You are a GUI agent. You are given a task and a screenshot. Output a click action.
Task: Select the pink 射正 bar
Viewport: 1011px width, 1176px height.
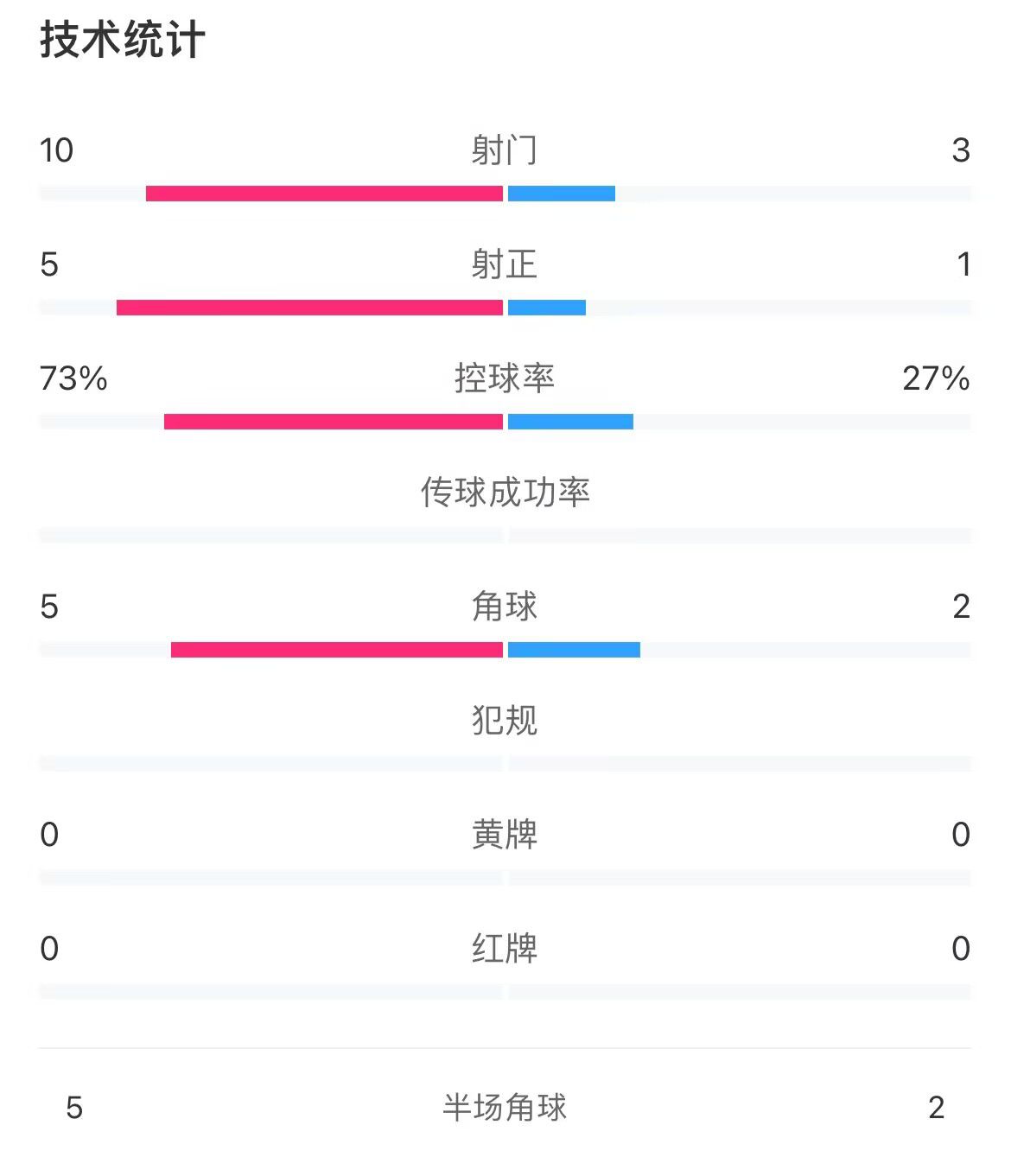[309, 308]
